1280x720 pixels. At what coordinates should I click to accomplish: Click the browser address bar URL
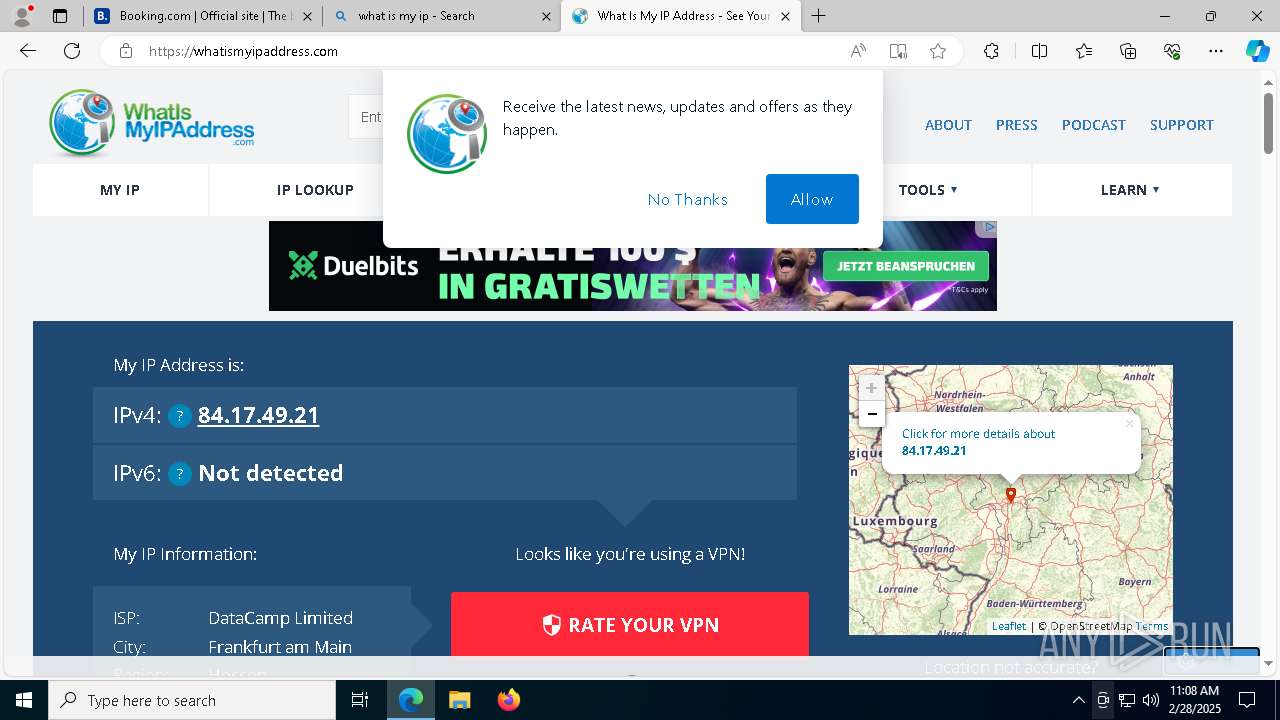(243, 51)
